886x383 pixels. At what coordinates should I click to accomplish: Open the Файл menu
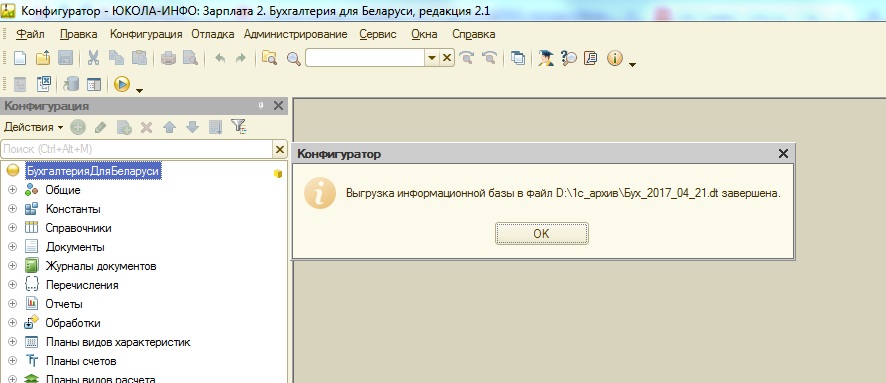point(31,34)
